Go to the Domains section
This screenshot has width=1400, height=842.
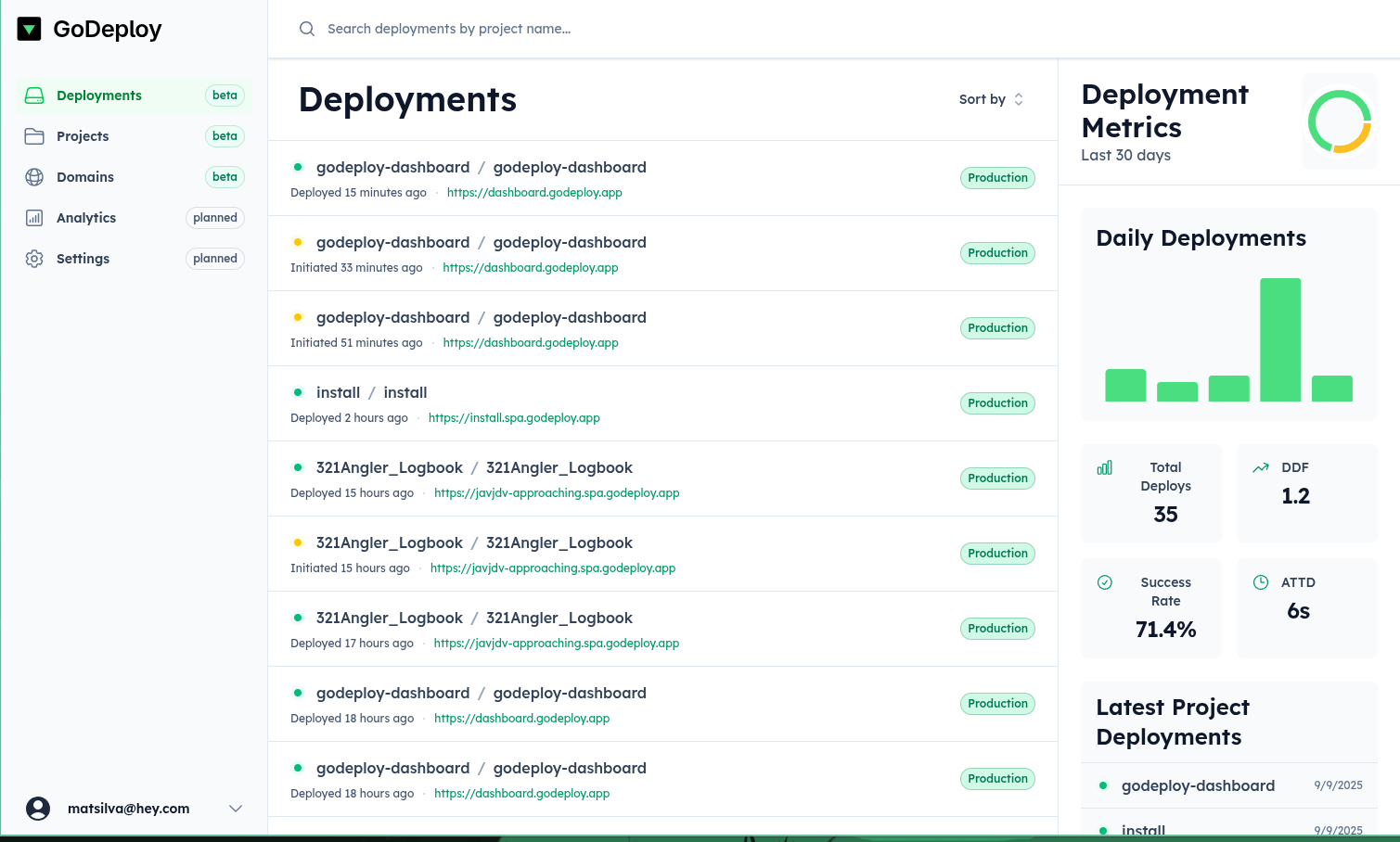pyautogui.click(x=85, y=177)
